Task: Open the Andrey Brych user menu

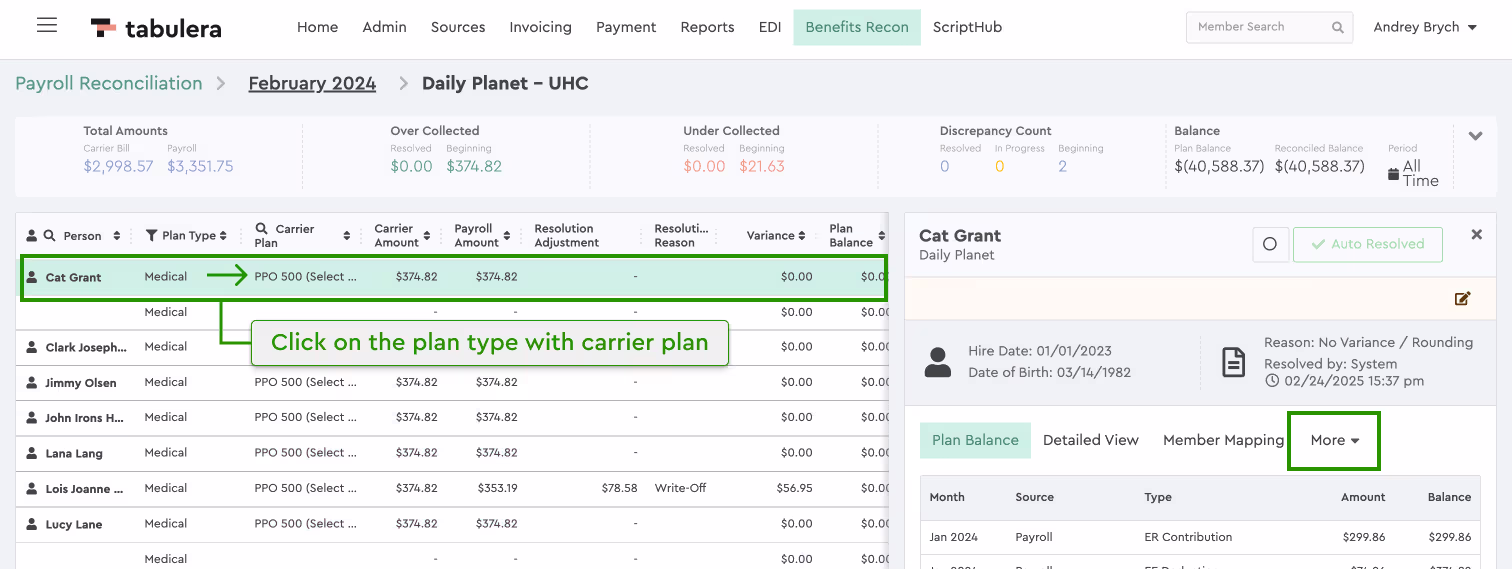Action: 1425,27
